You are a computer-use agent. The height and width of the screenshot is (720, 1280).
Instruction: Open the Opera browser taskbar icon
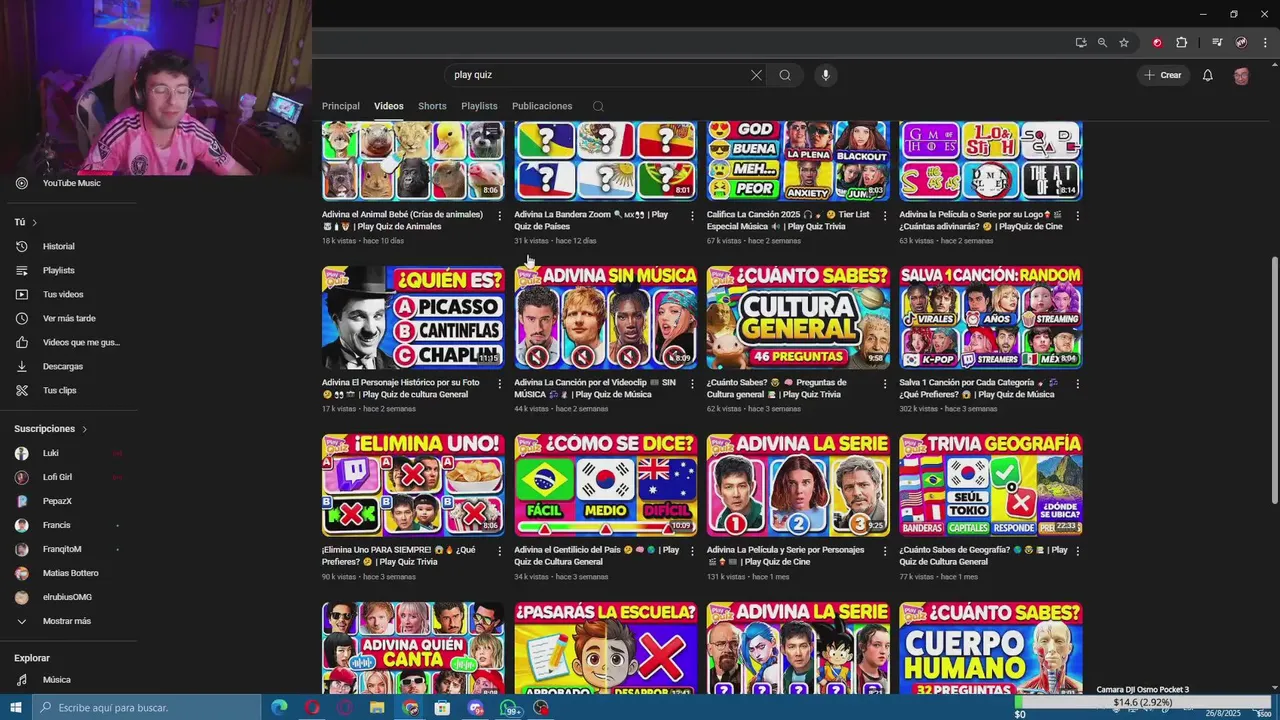(312, 708)
